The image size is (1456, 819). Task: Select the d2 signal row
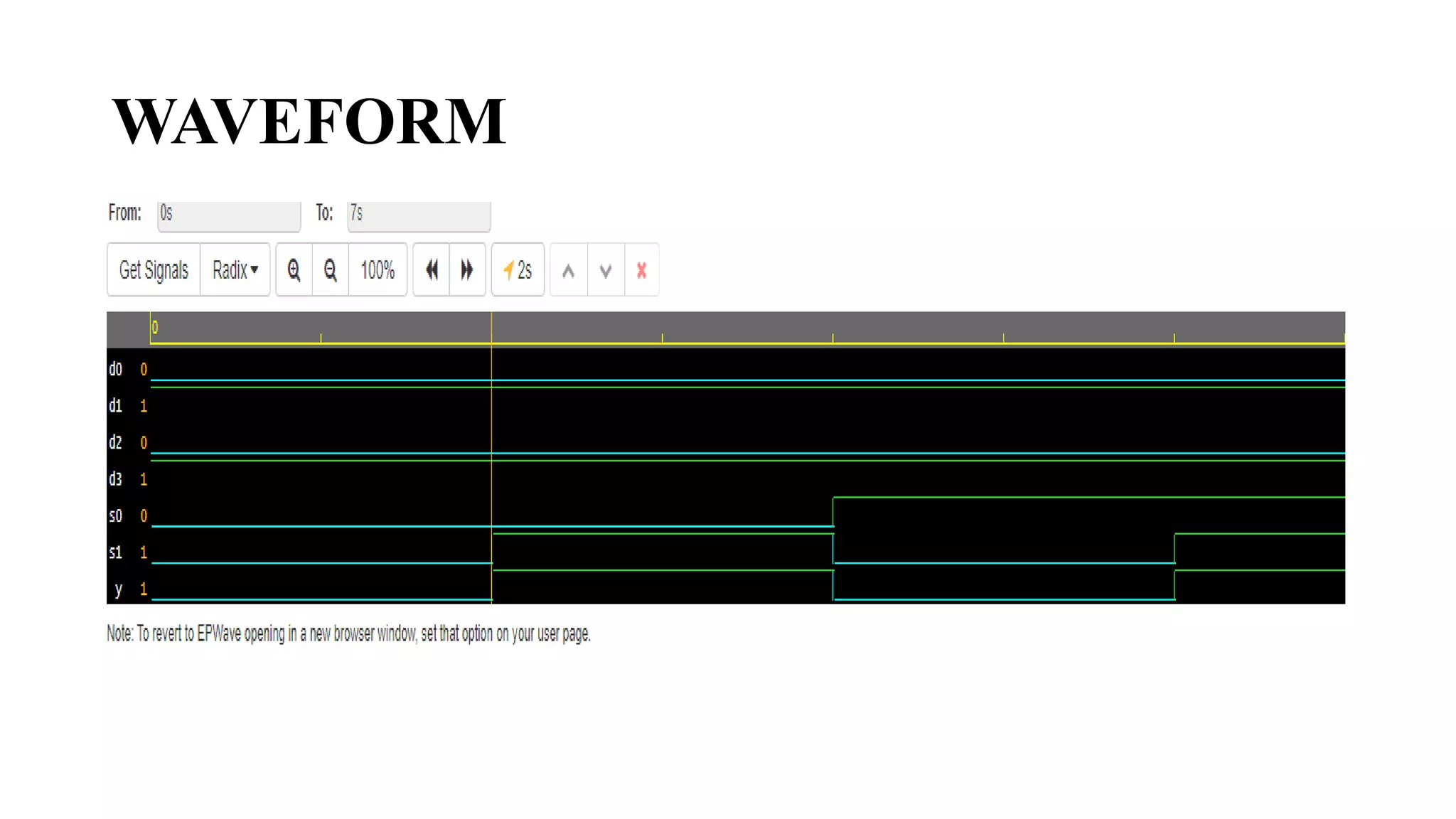pyautogui.click(x=726, y=442)
